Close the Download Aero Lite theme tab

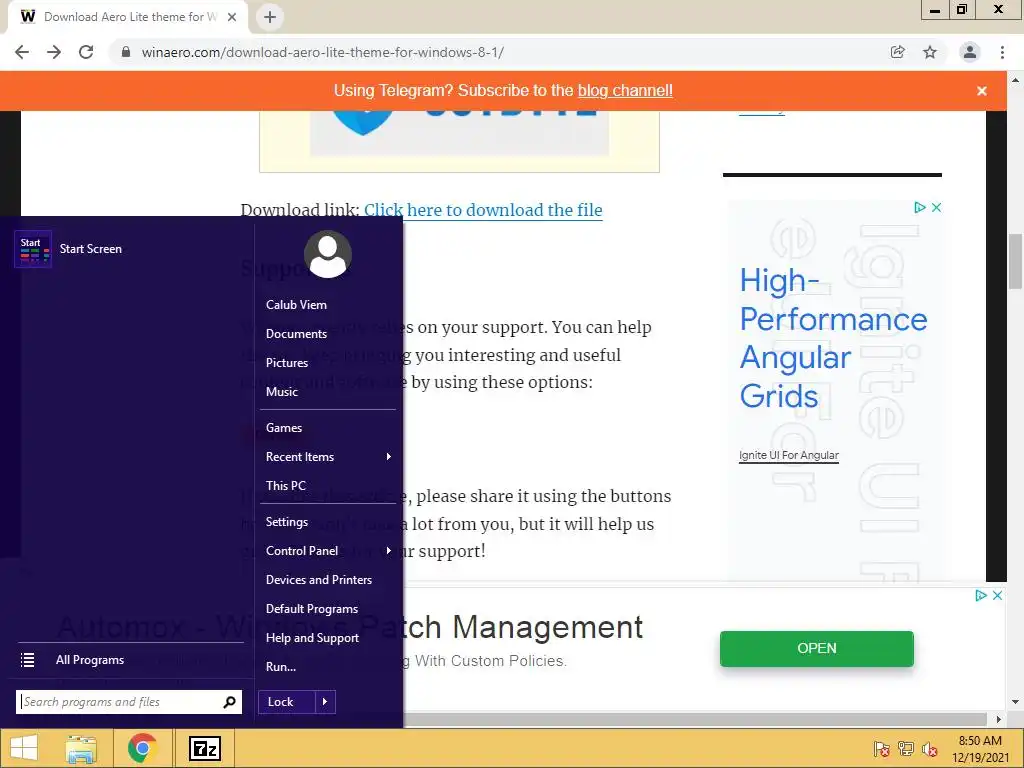tap(232, 17)
